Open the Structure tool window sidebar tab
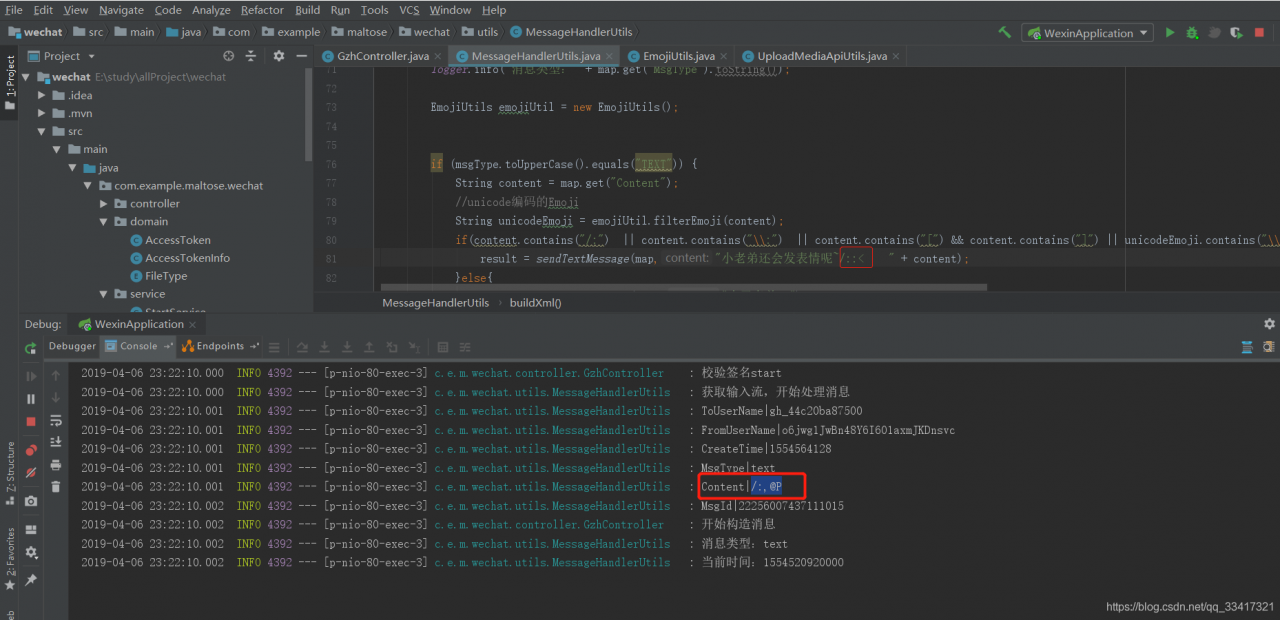The width and height of the screenshot is (1280, 620). pos(10,472)
